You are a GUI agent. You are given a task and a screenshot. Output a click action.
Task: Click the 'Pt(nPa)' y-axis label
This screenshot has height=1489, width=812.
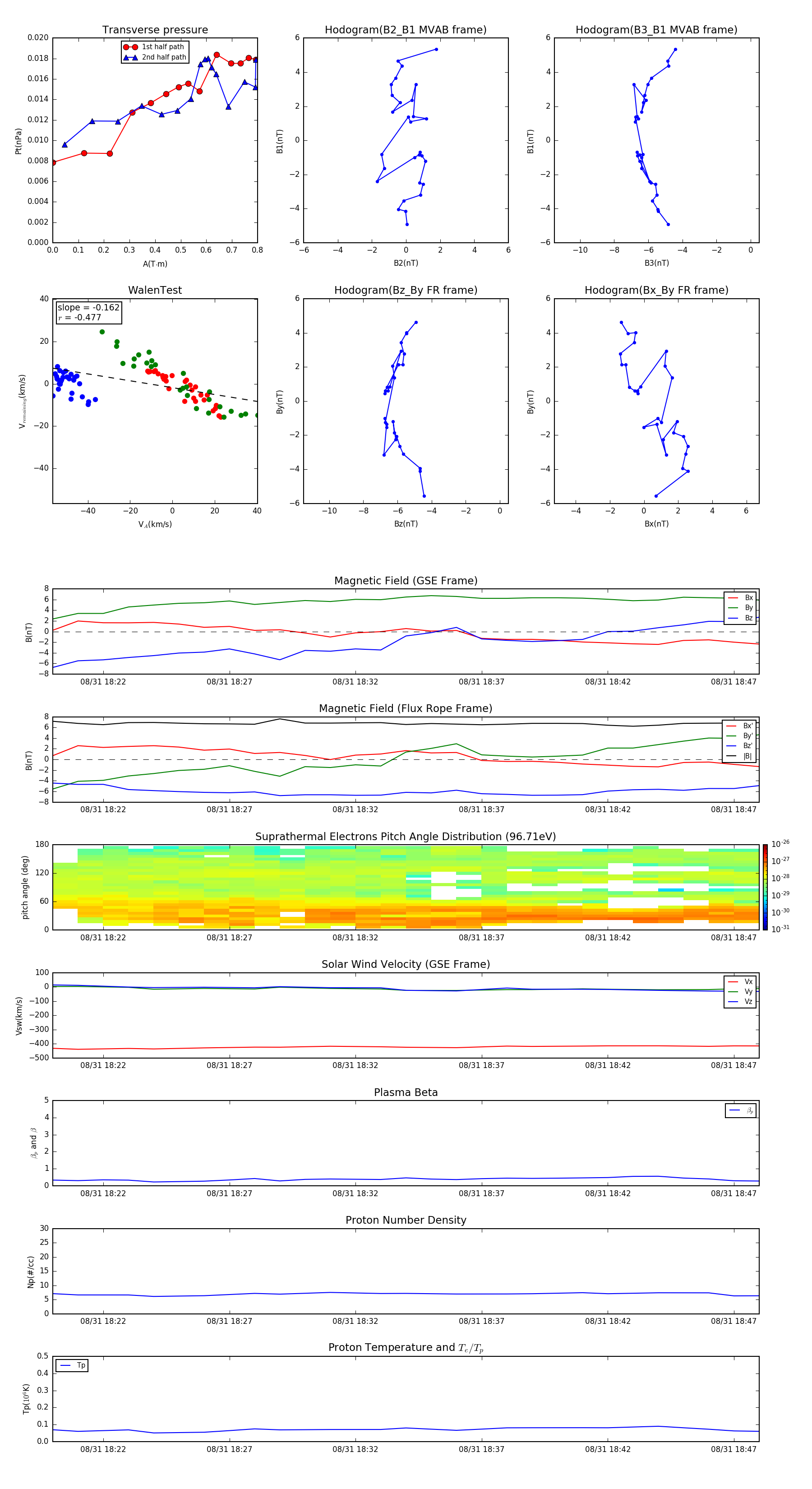18,141
